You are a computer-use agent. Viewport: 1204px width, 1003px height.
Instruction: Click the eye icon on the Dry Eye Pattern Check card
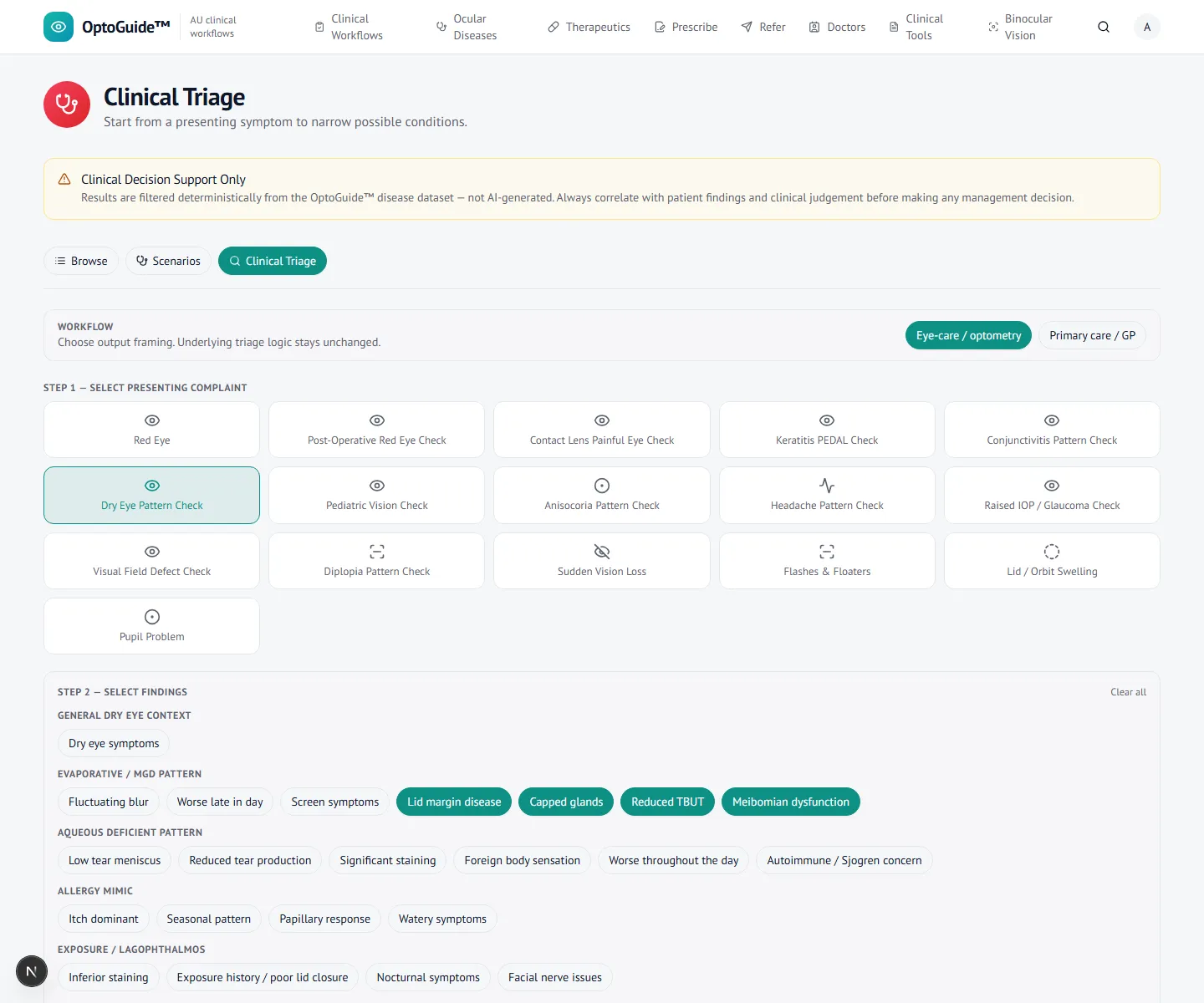(152, 486)
